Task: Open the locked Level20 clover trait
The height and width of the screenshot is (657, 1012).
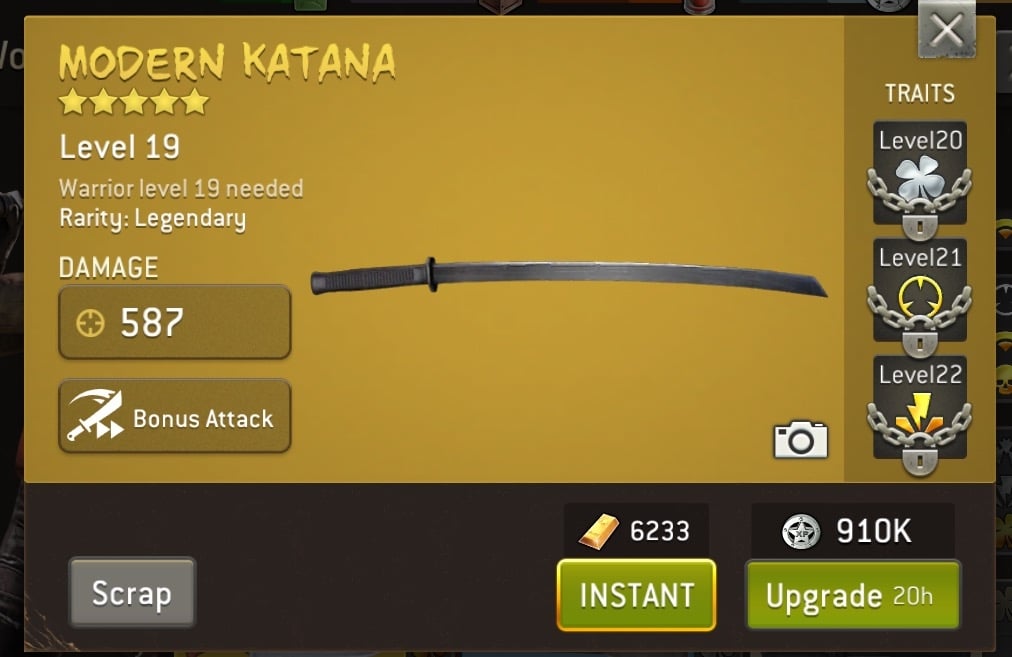Action: (920, 179)
